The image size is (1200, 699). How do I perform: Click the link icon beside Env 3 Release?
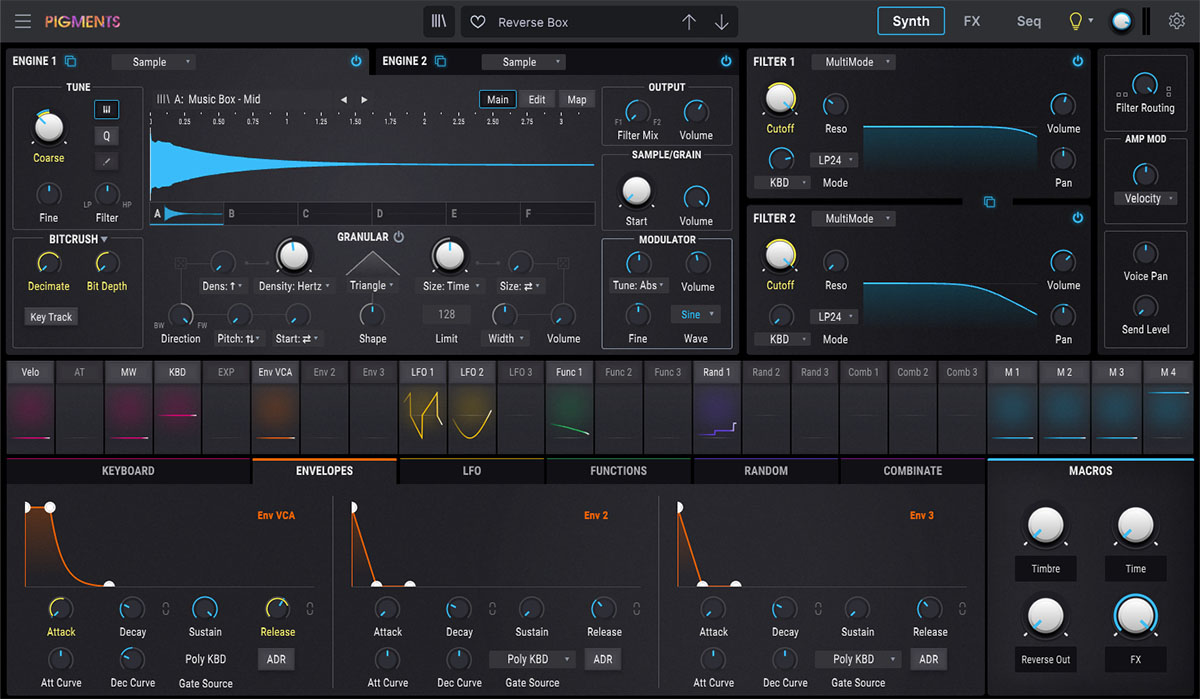962,608
